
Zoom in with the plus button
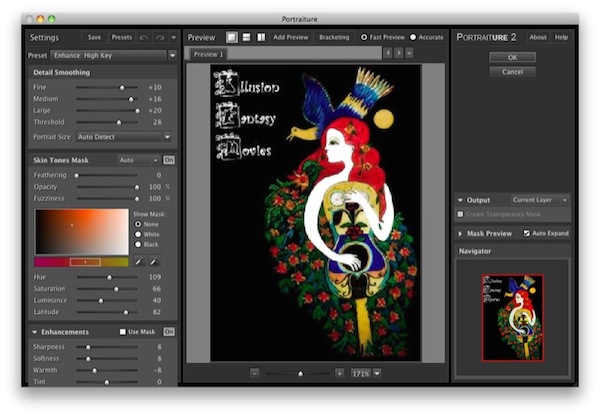[339, 373]
